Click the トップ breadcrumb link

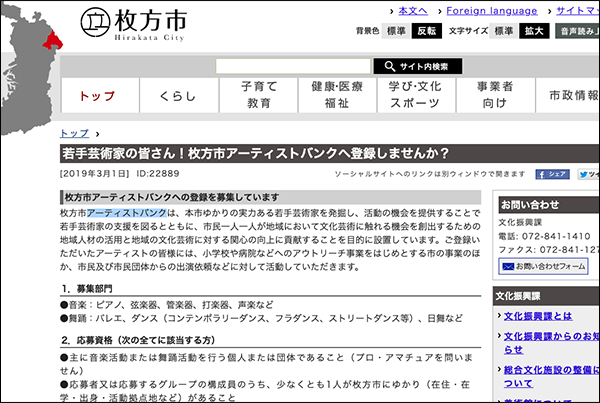point(75,133)
